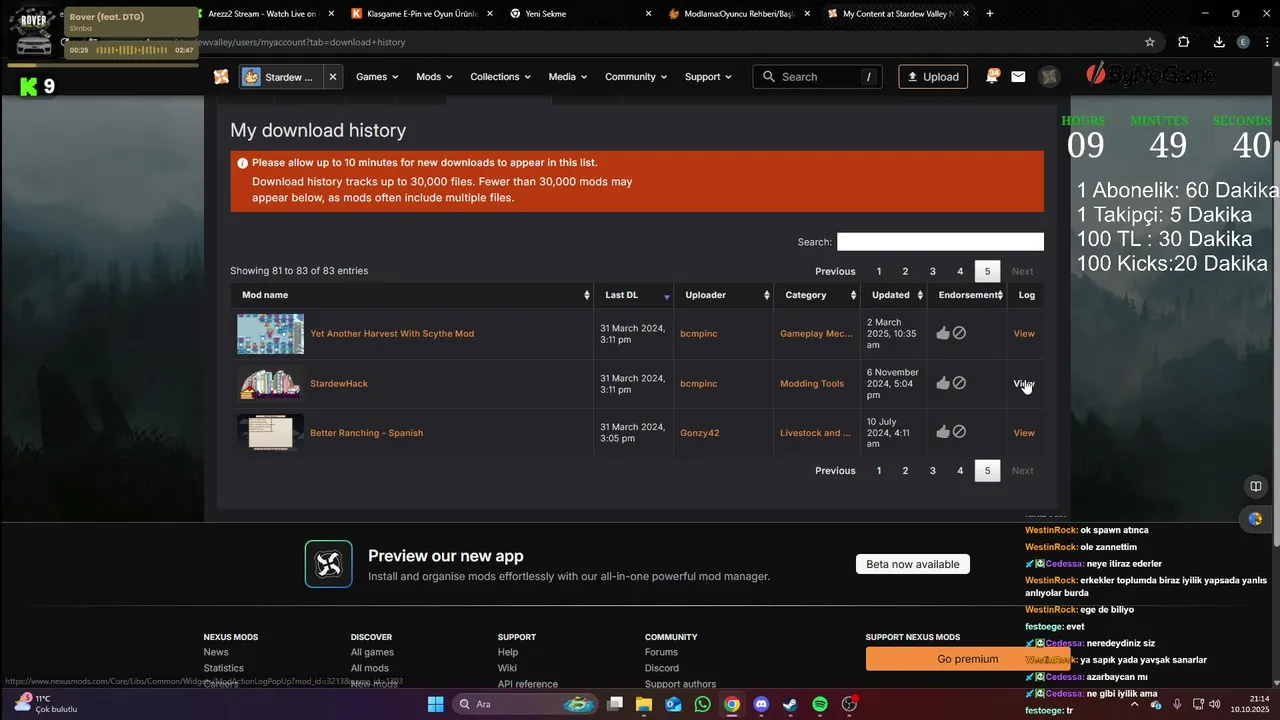This screenshot has width=1280, height=720.
Task: Open the messages envelope icon
Action: [x=1018, y=77]
